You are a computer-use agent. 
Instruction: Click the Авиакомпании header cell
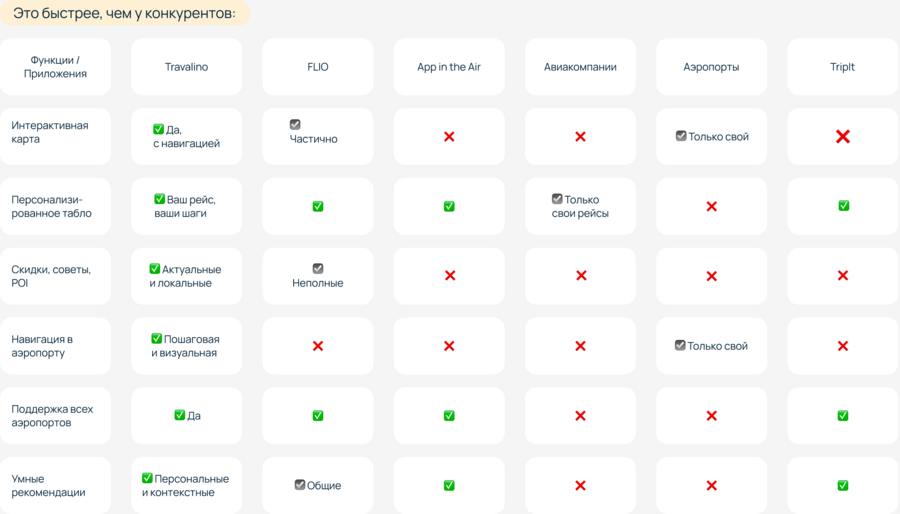[580, 67]
